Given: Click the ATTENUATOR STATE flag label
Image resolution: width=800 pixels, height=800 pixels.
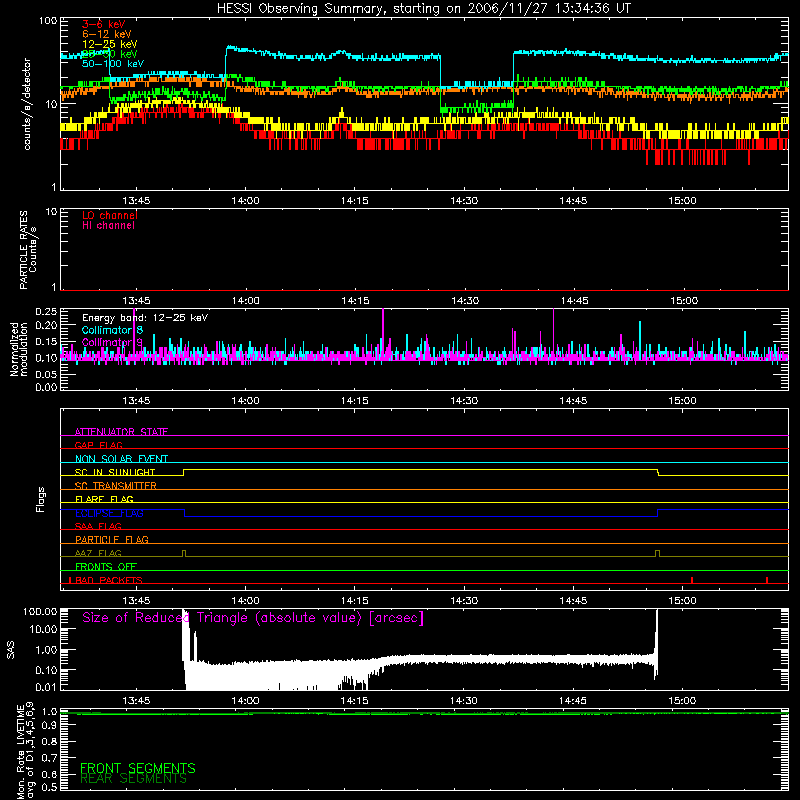Looking at the screenshot, I should [121, 432].
